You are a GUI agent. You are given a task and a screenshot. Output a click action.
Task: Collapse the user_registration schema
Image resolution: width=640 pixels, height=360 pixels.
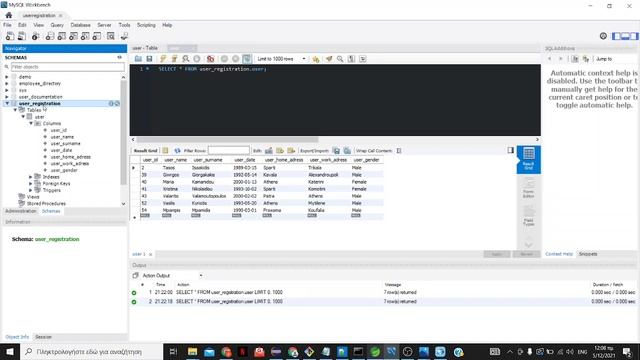click(x=7, y=104)
